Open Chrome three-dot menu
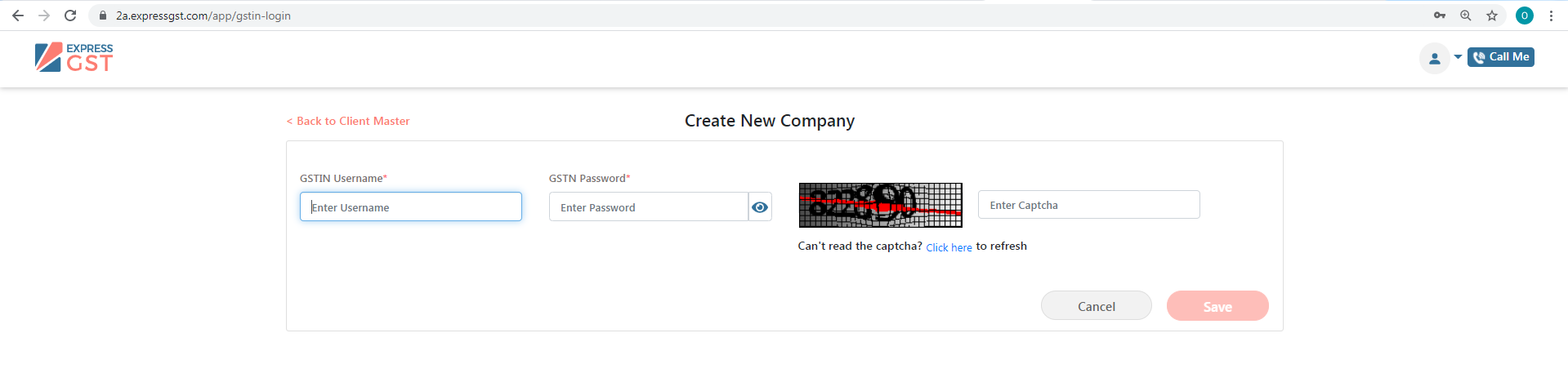The height and width of the screenshot is (373, 1568). [x=1551, y=16]
